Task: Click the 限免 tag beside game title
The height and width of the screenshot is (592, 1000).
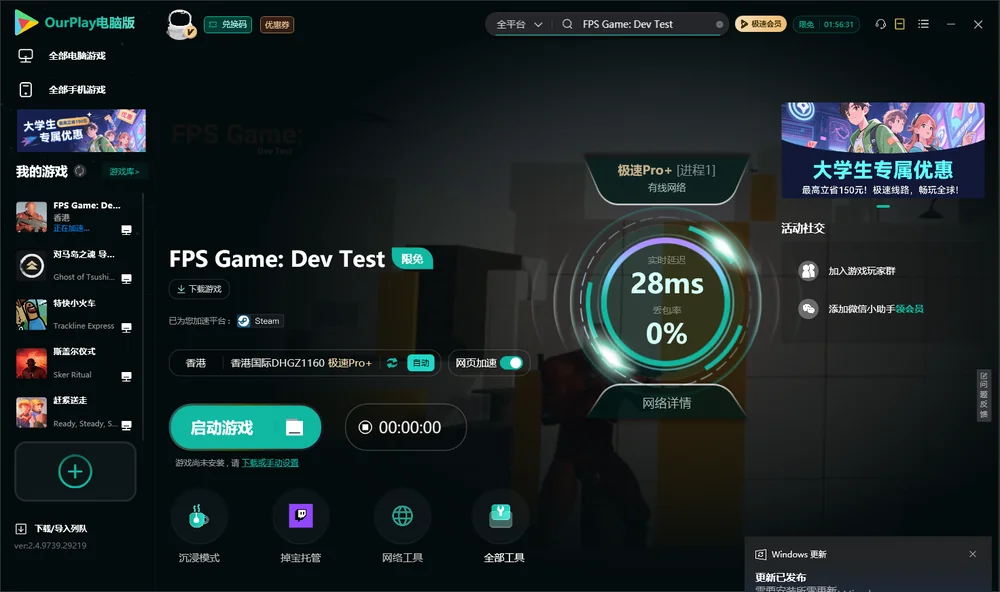Action: 412,258
